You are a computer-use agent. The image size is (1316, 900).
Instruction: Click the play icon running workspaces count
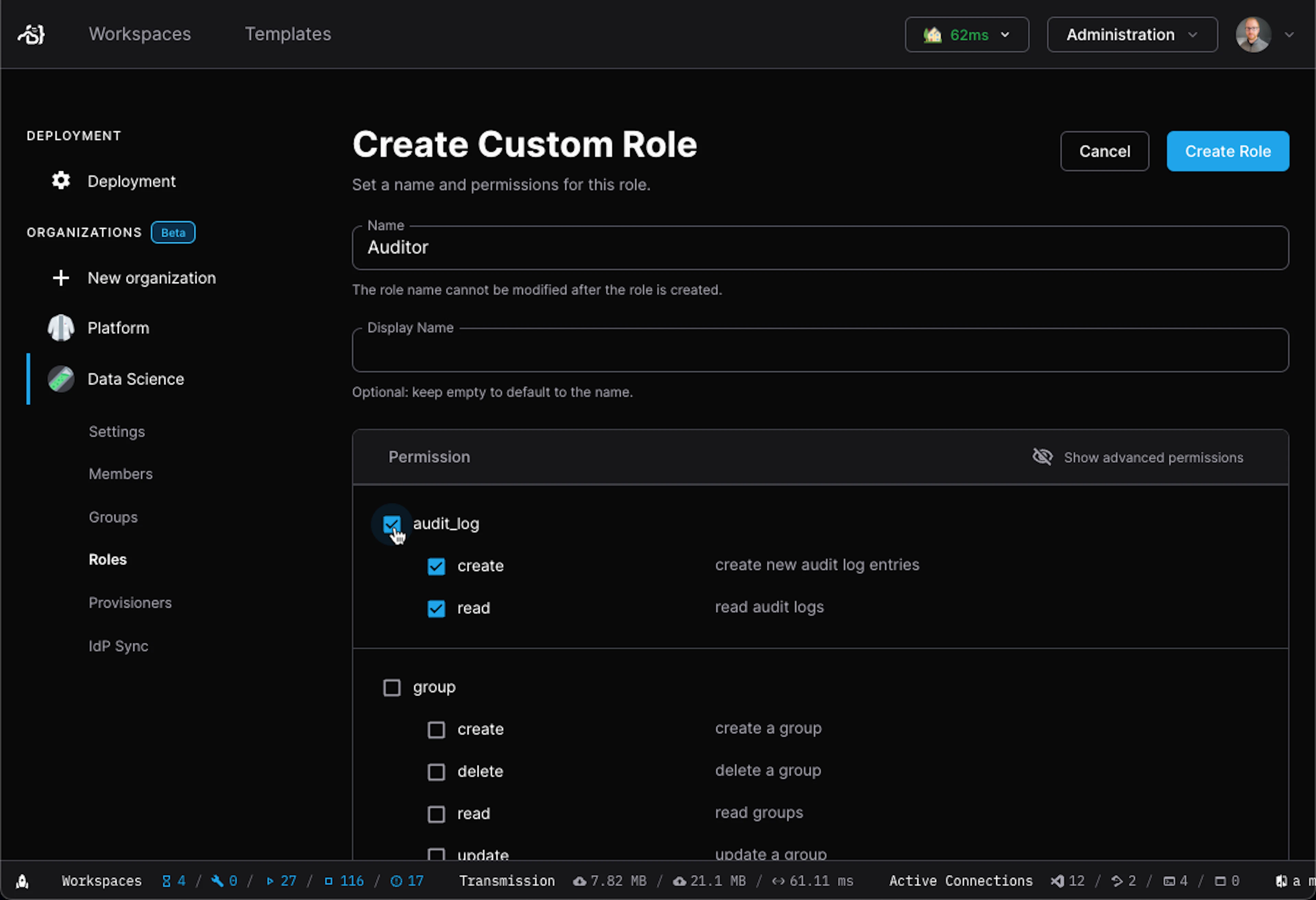[x=270, y=881]
